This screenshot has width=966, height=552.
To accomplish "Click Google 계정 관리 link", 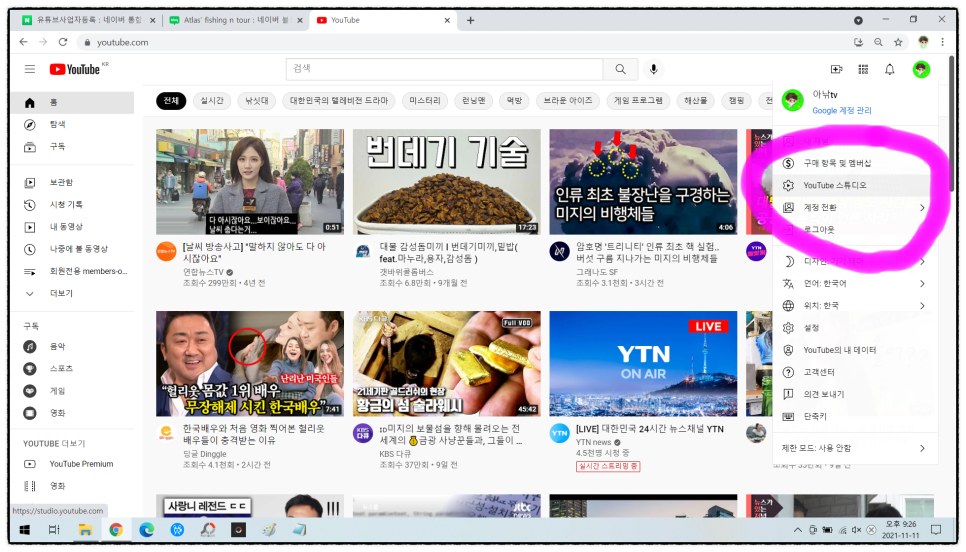I will [x=842, y=110].
